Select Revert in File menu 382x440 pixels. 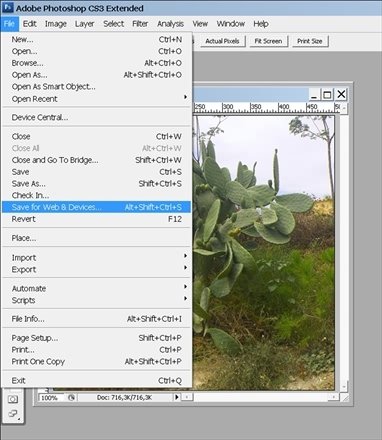97,219
